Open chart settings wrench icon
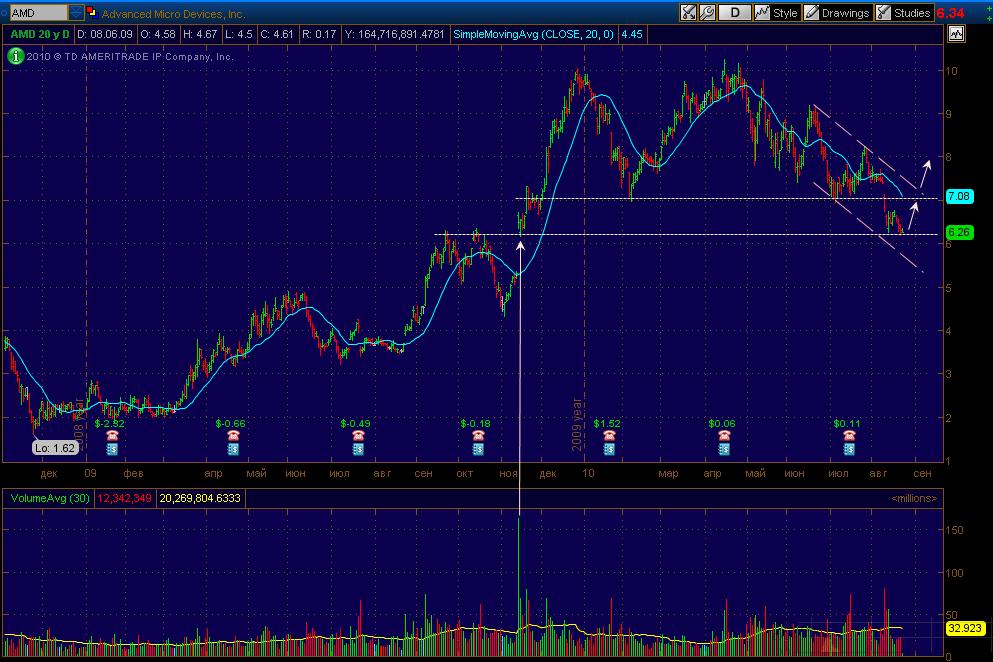This screenshot has height=662, width=993. click(707, 13)
